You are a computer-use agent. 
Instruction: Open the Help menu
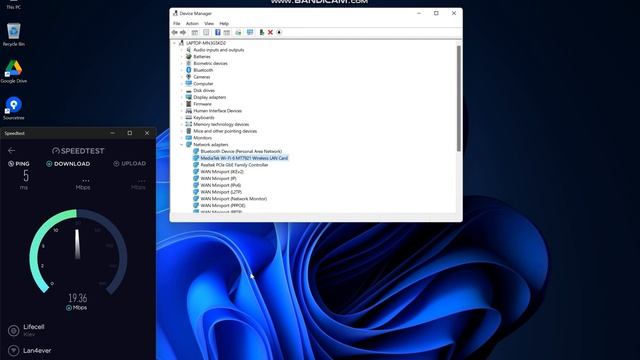point(224,24)
